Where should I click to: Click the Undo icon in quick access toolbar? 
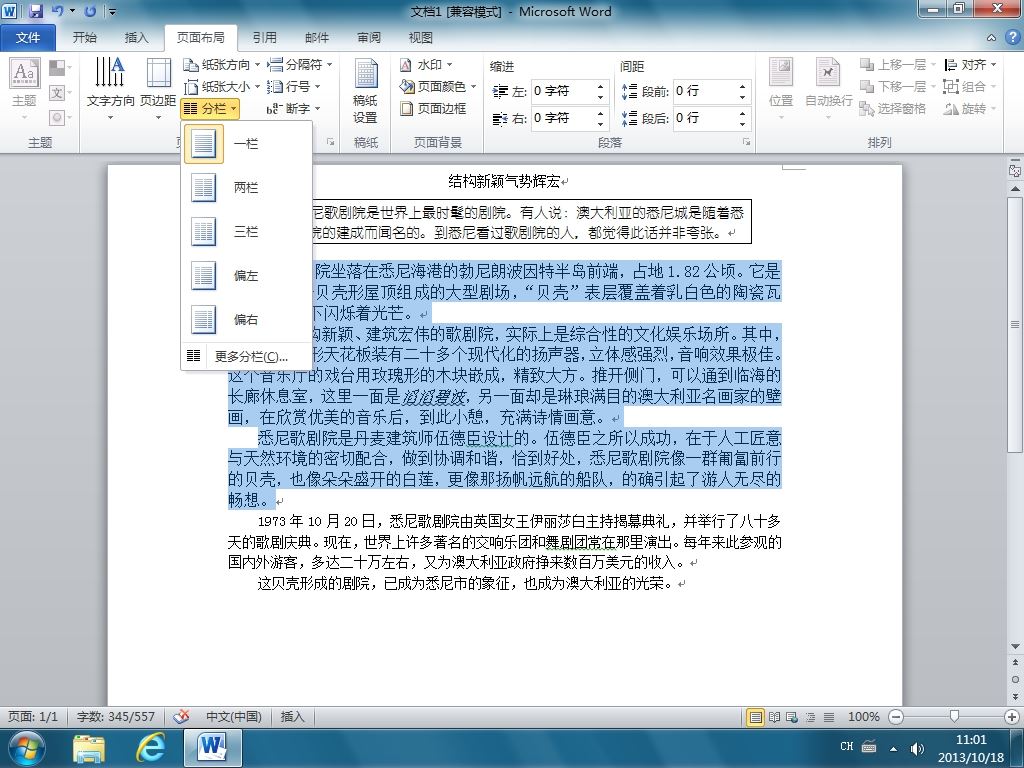pos(57,11)
